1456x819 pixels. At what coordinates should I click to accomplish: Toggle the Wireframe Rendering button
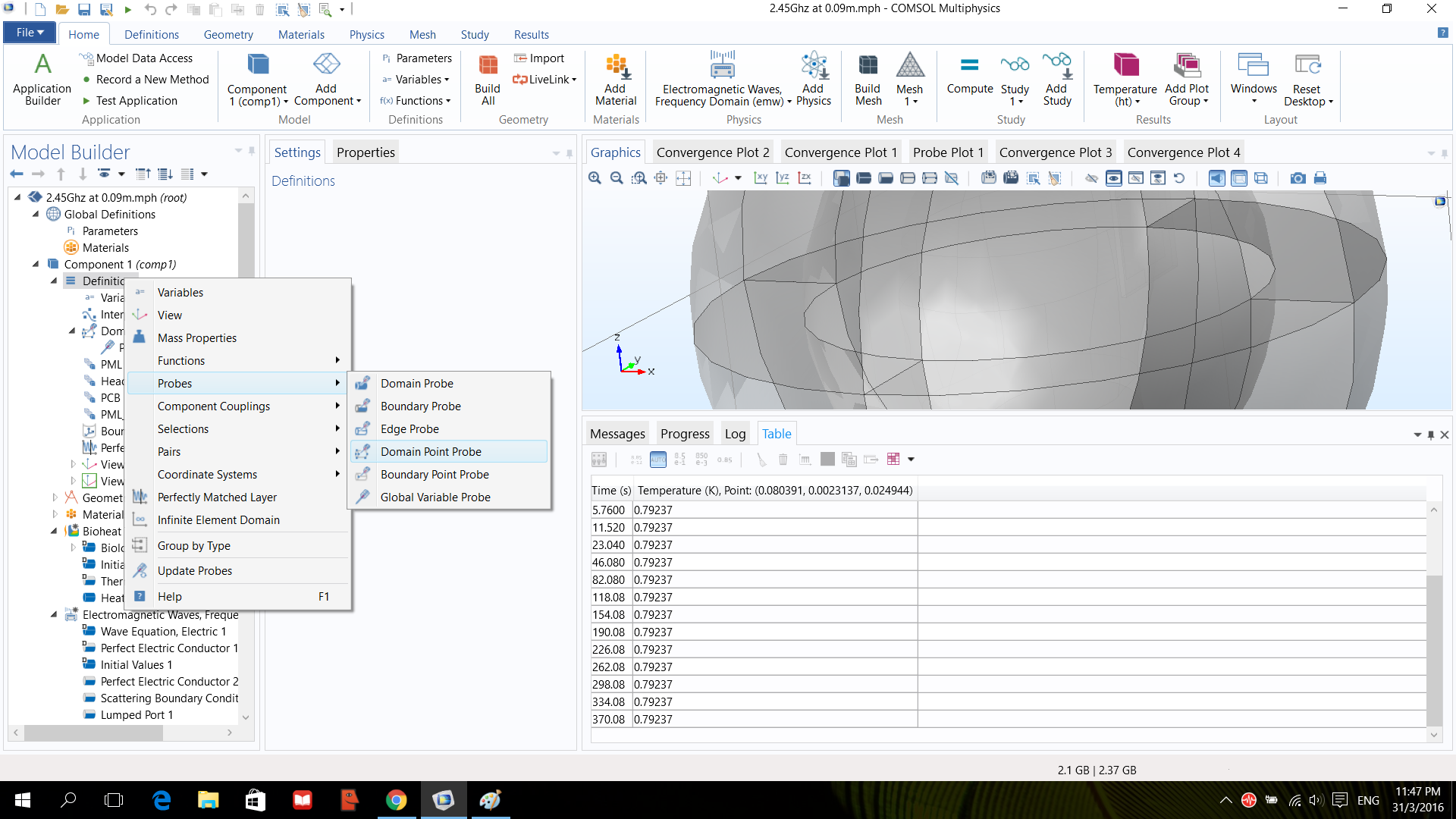coord(1260,178)
